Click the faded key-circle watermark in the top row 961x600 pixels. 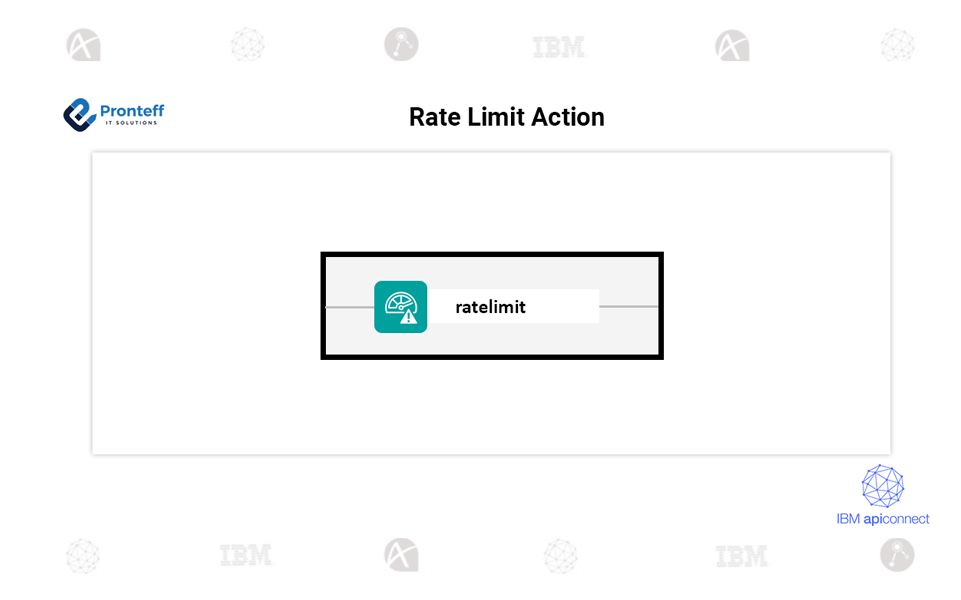pos(401,44)
